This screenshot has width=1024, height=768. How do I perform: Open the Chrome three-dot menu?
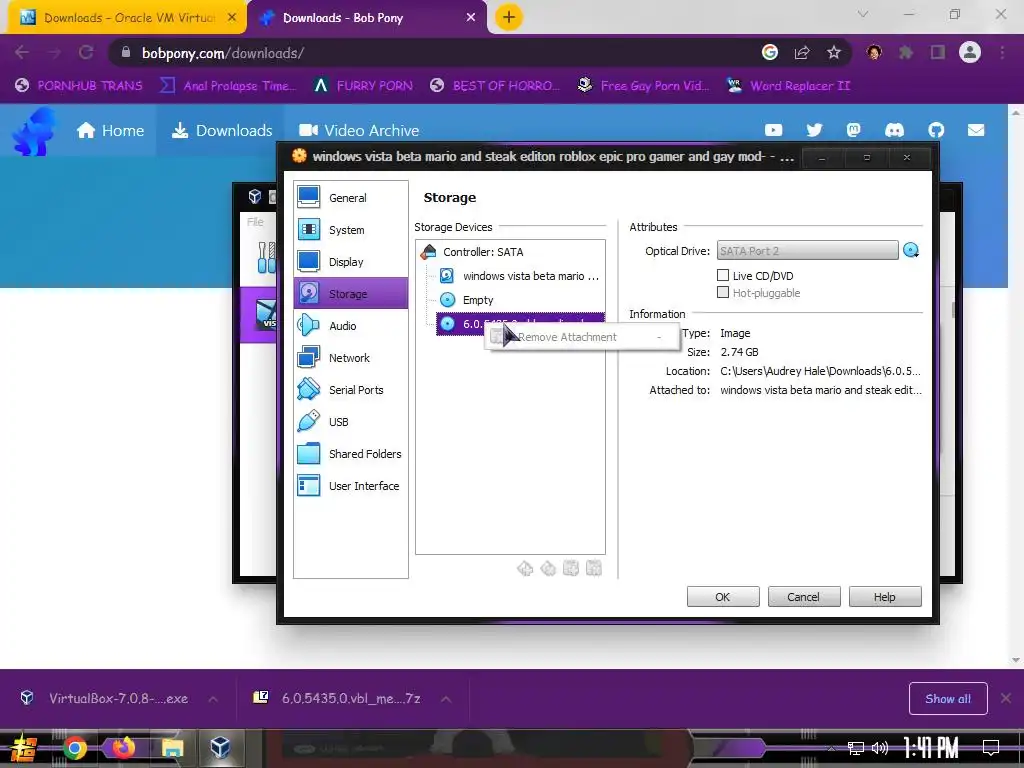coord(1002,53)
